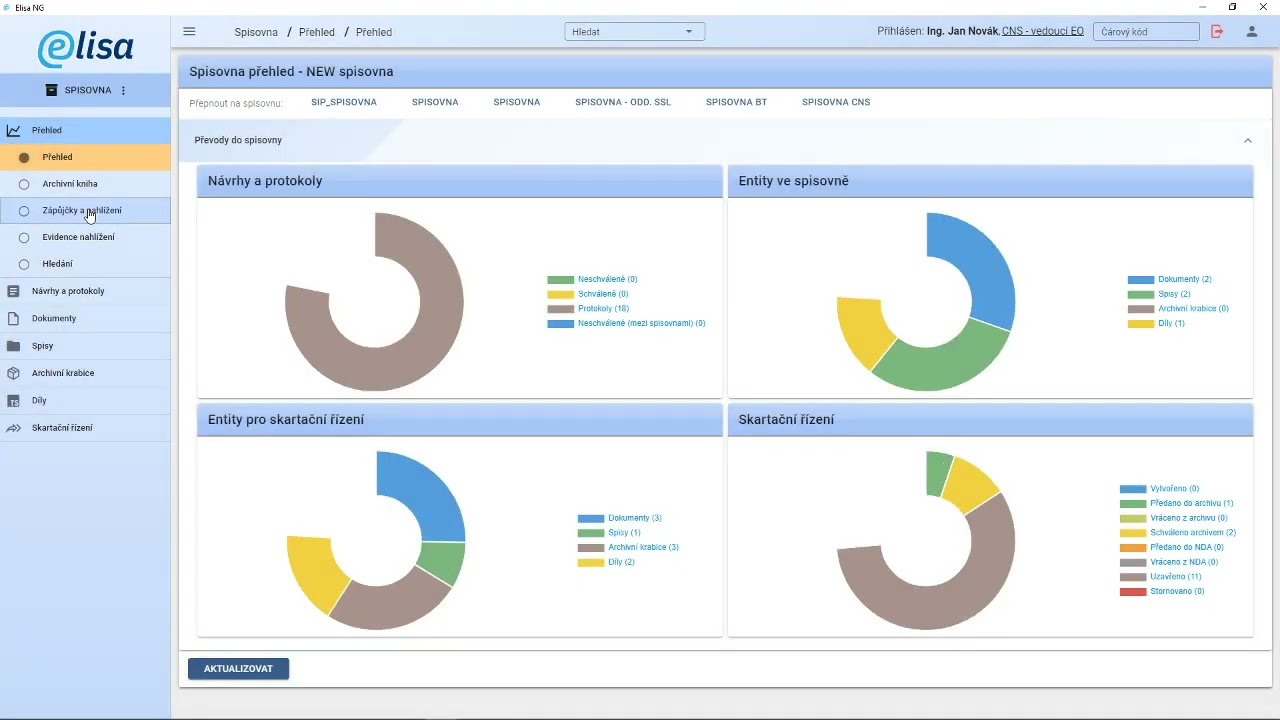The width and height of the screenshot is (1280, 720).
Task: Click CNS - vedoucí EO link
Action: (1043, 32)
